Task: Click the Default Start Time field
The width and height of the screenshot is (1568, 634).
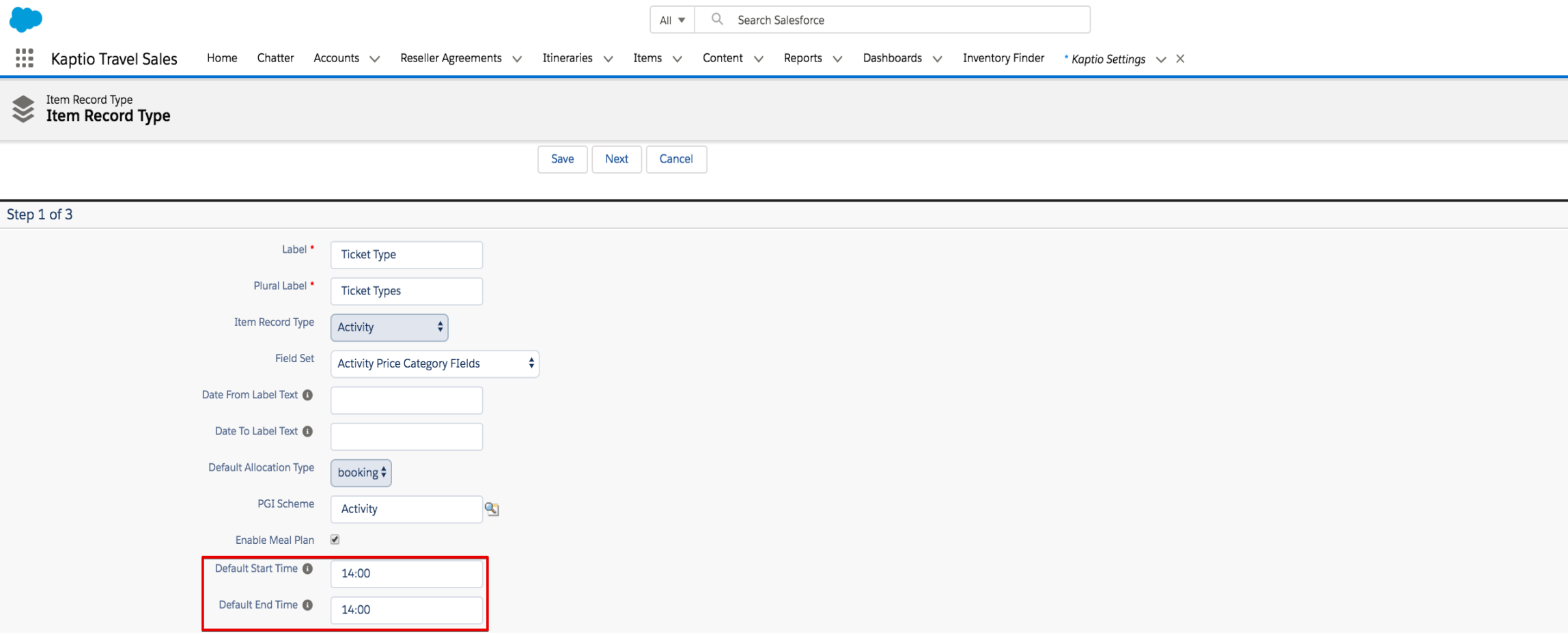Action: pos(406,574)
